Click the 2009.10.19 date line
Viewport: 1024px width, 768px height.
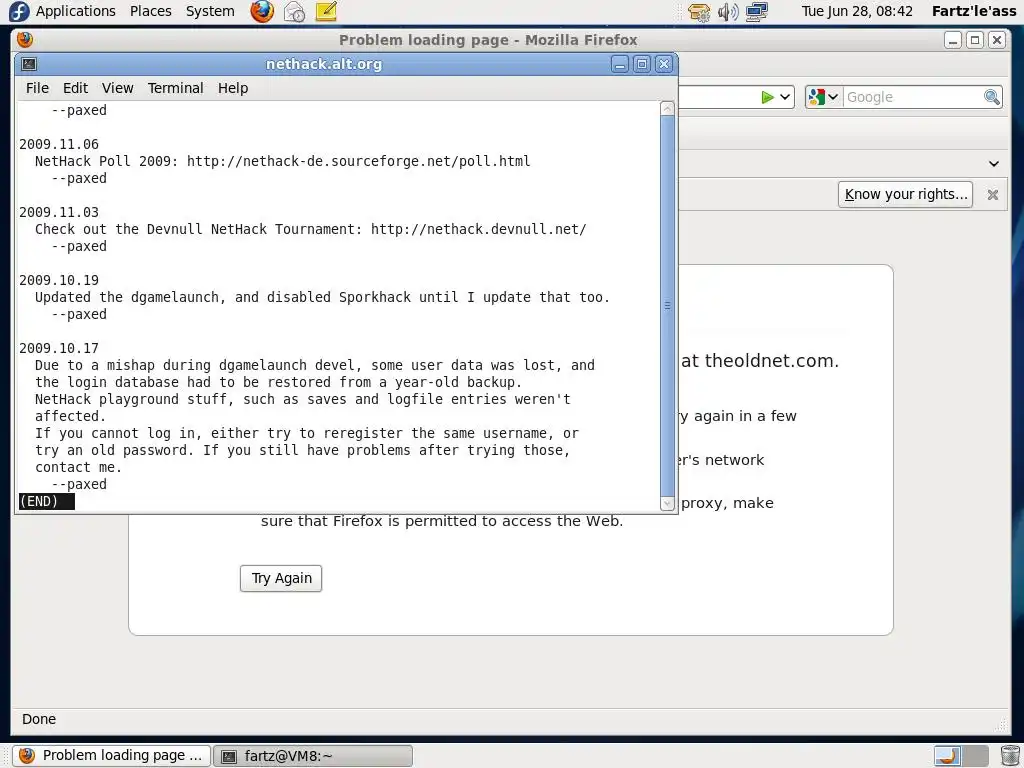click(x=59, y=280)
